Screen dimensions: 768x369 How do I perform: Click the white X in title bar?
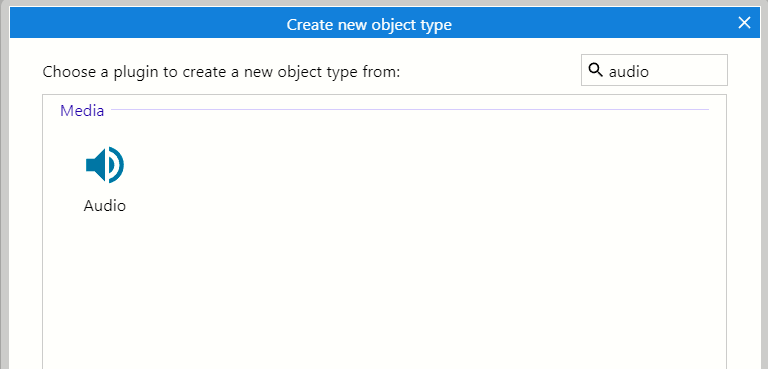tap(744, 23)
